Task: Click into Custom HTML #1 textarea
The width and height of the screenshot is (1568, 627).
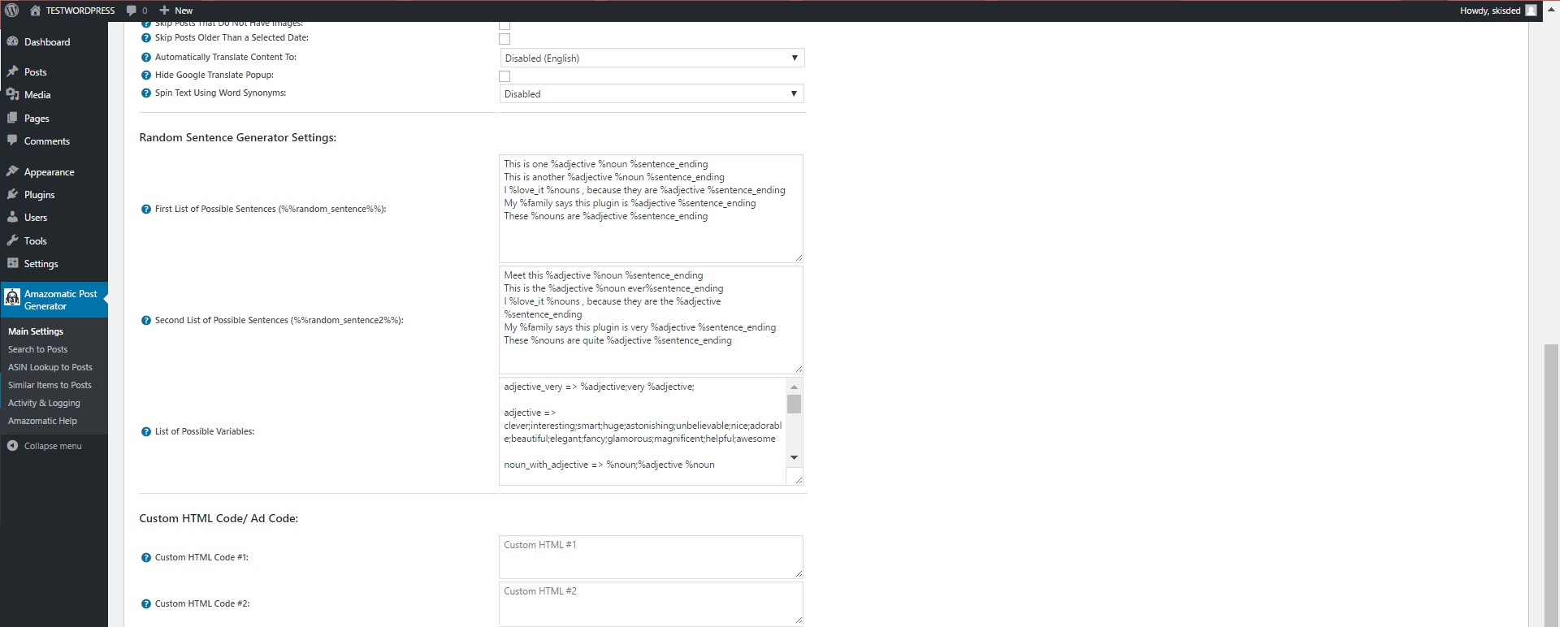Action: point(651,557)
